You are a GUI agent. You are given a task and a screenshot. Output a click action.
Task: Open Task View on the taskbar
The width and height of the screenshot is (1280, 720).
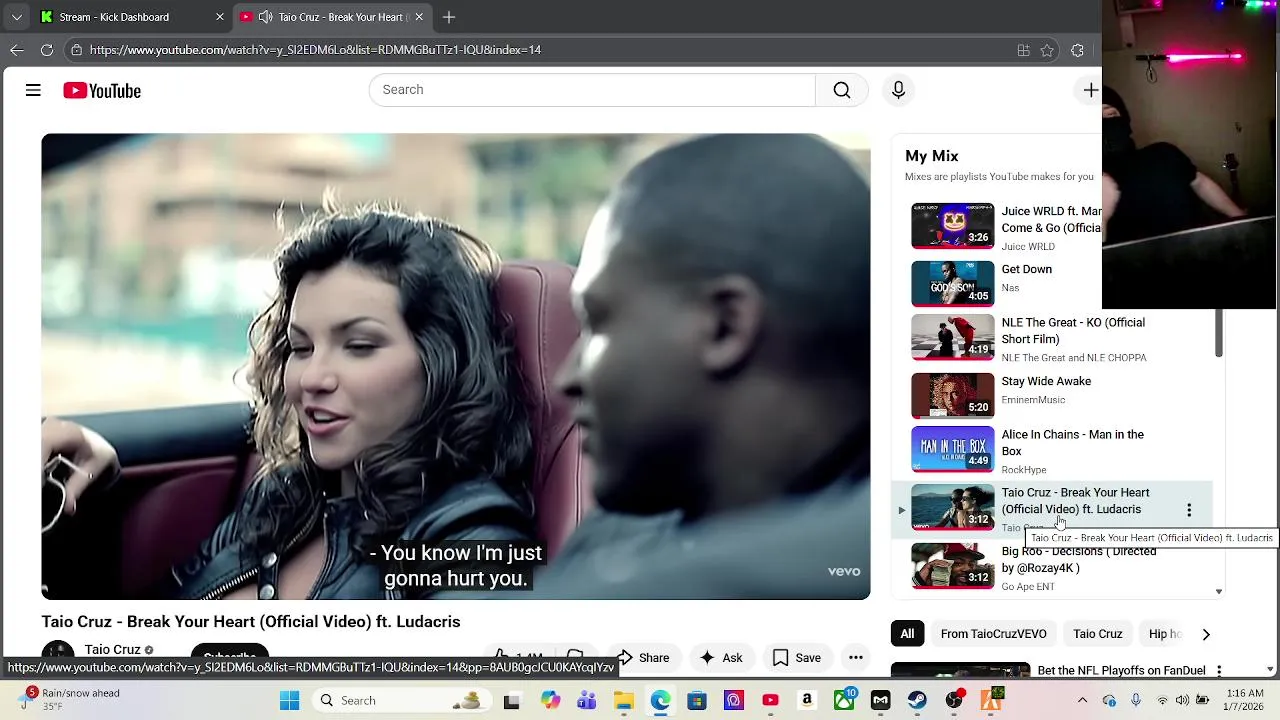(512, 701)
